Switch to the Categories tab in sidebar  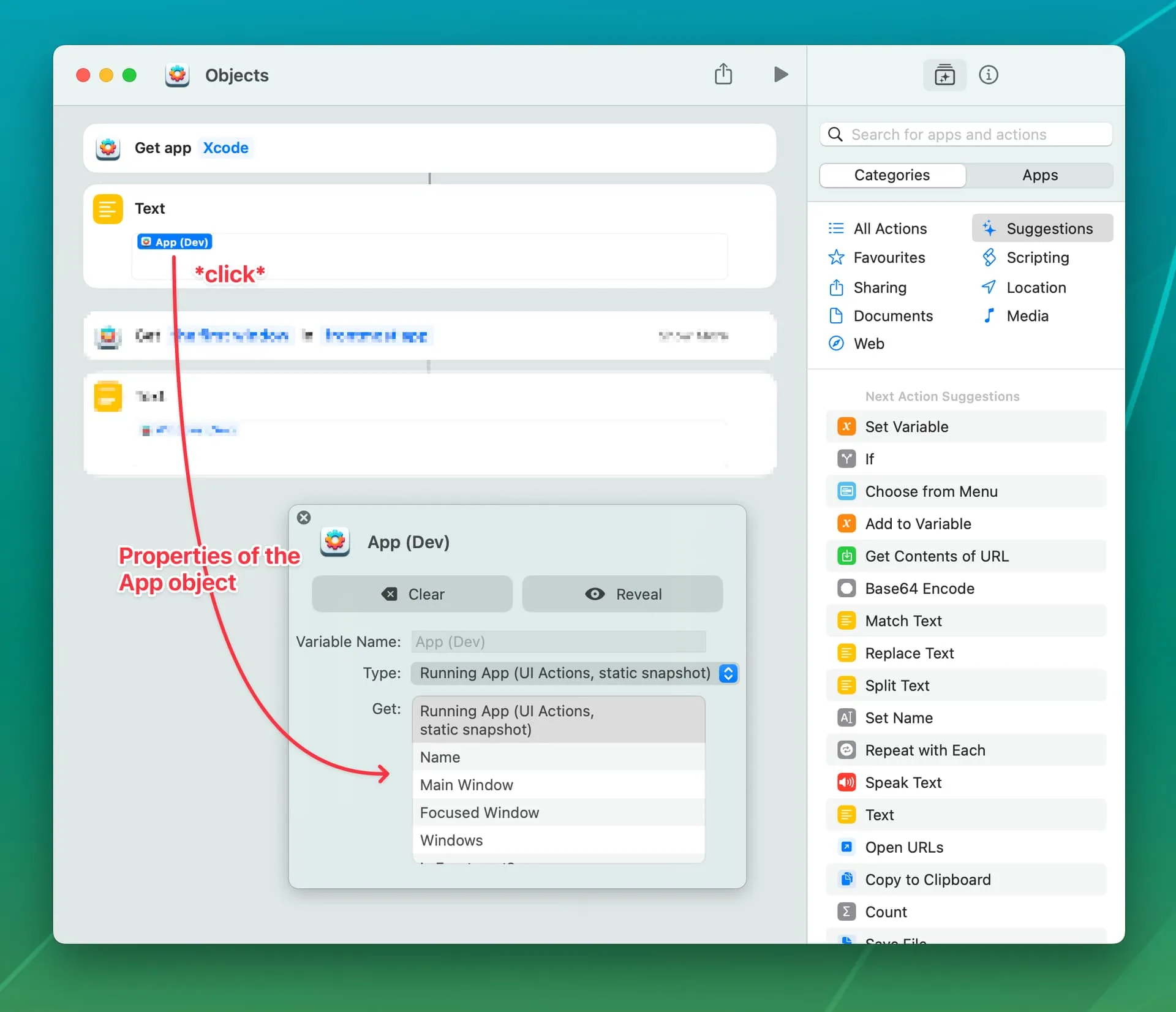pyautogui.click(x=892, y=175)
